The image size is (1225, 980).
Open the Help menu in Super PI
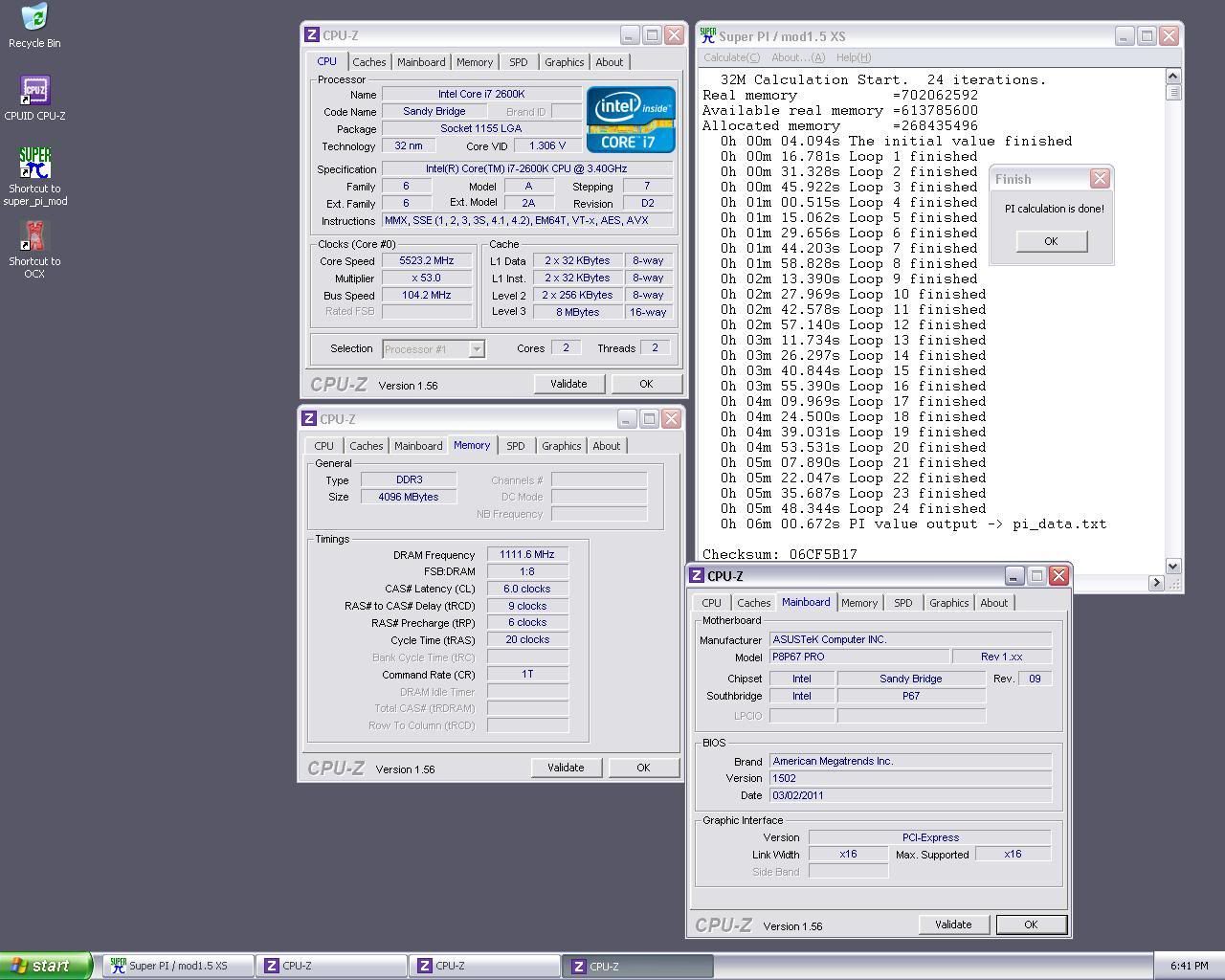(x=853, y=57)
